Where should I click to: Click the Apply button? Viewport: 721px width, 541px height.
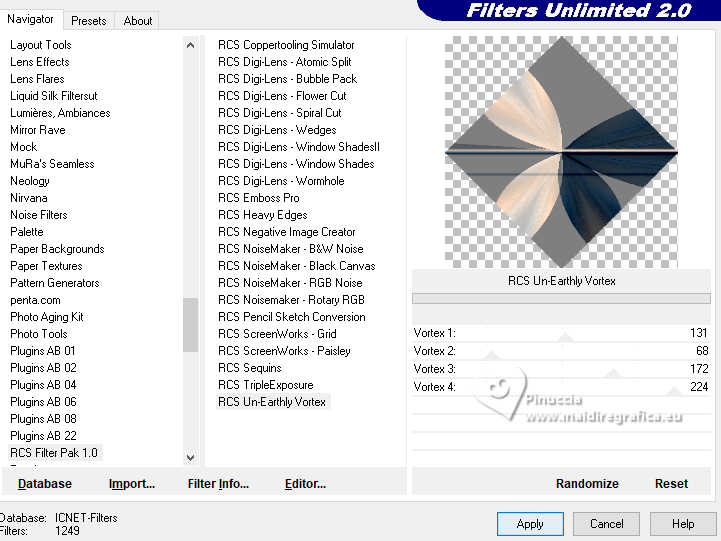tap(530, 524)
